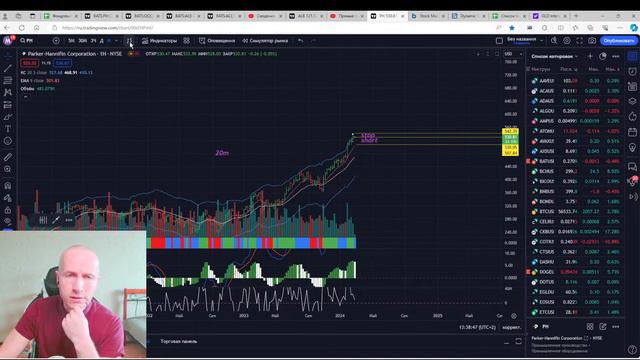
Task: Open the emoji icons tool
Action: 8,141
